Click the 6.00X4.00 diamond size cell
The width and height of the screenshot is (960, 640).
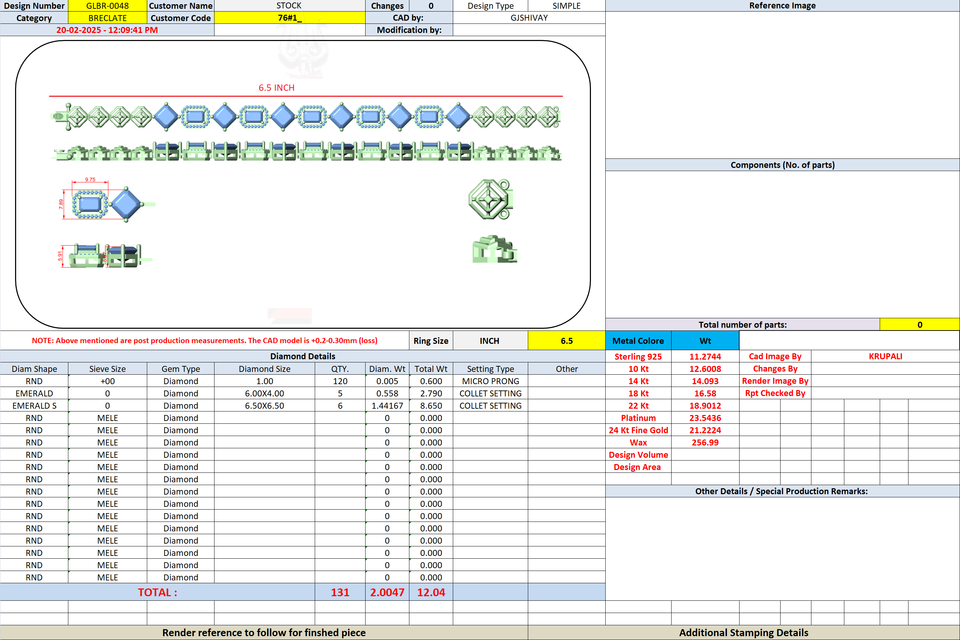tap(264, 393)
